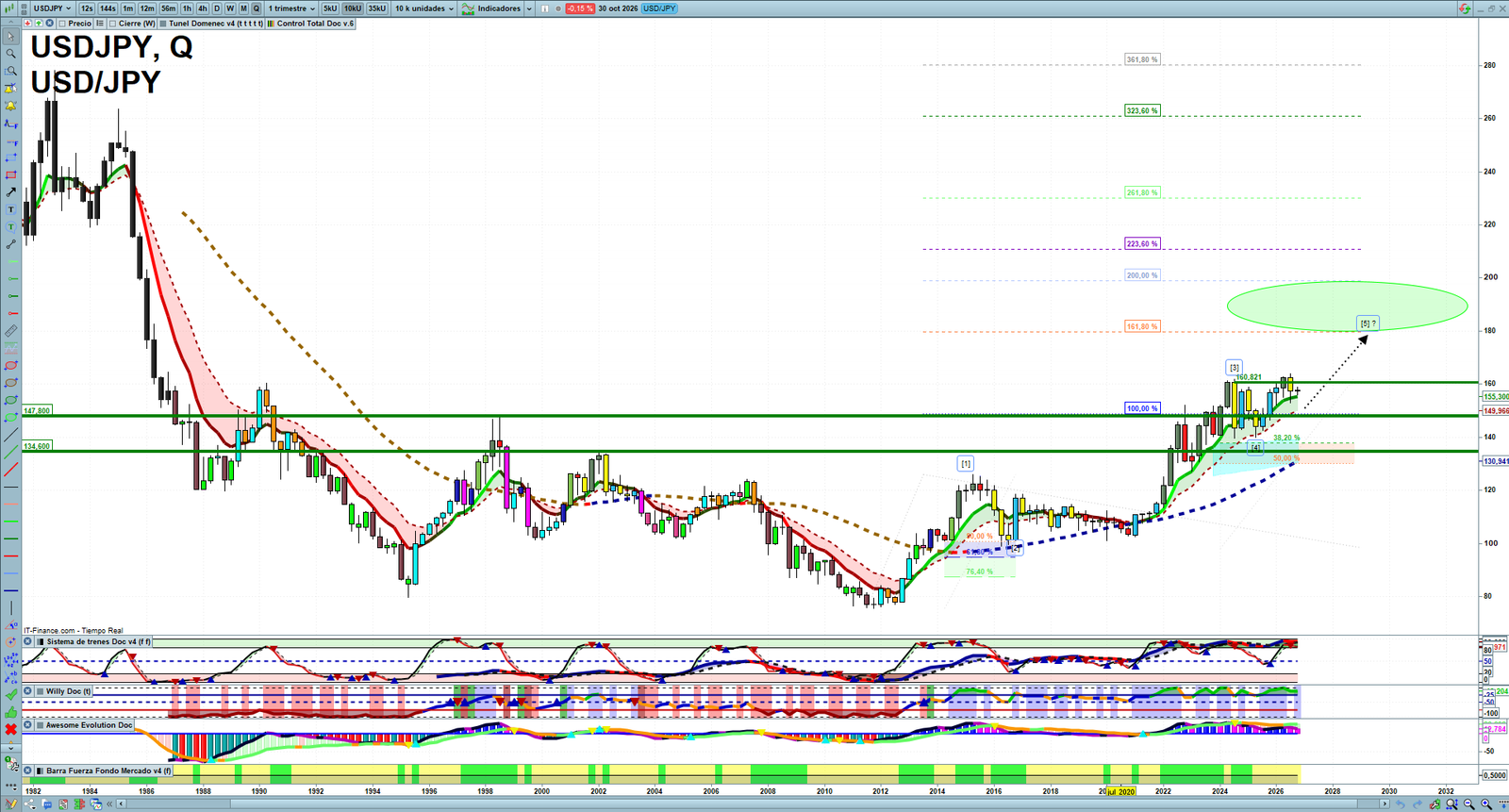Zoom out with minus magnifier icon
Viewport: 1509px width, 812px height.
1468,804
